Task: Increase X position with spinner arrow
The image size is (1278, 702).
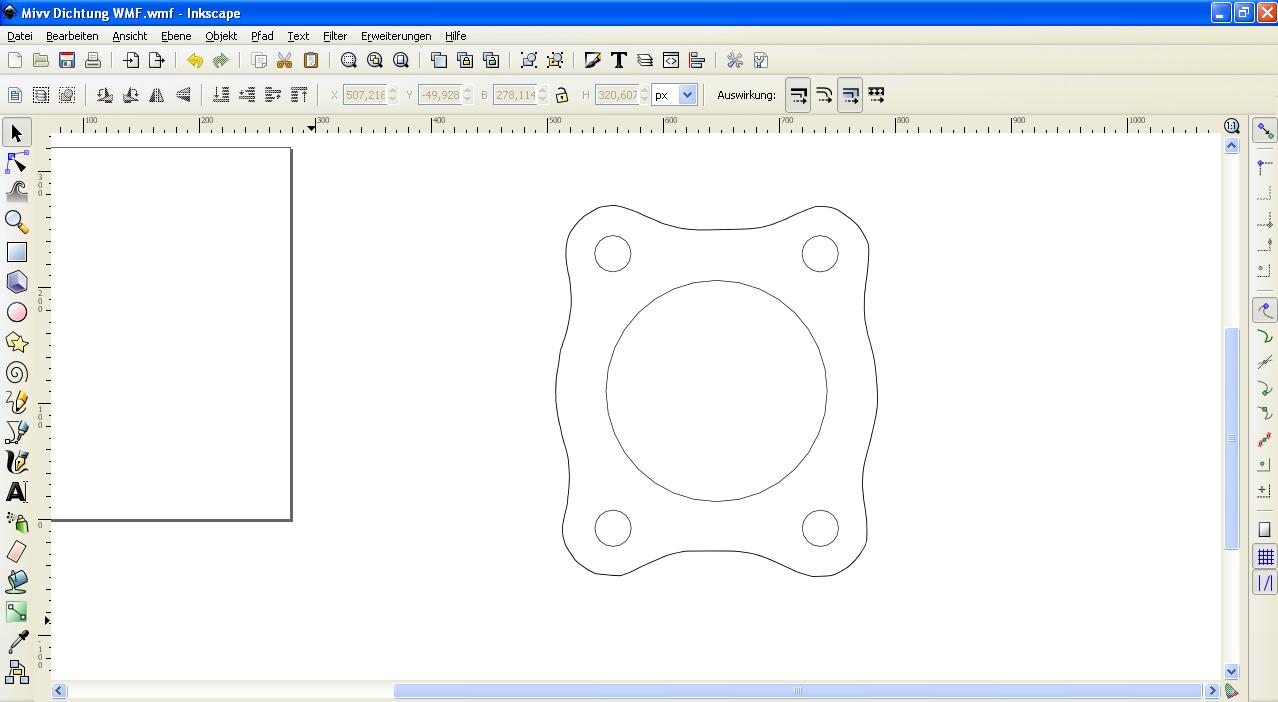Action: tap(393, 90)
